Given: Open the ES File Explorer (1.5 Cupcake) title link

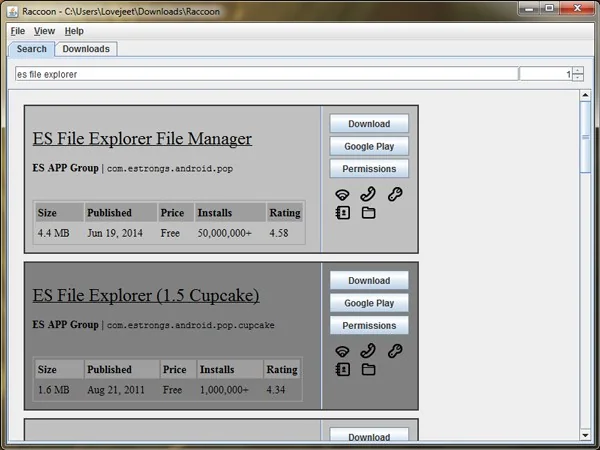Looking at the screenshot, I should point(146,295).
